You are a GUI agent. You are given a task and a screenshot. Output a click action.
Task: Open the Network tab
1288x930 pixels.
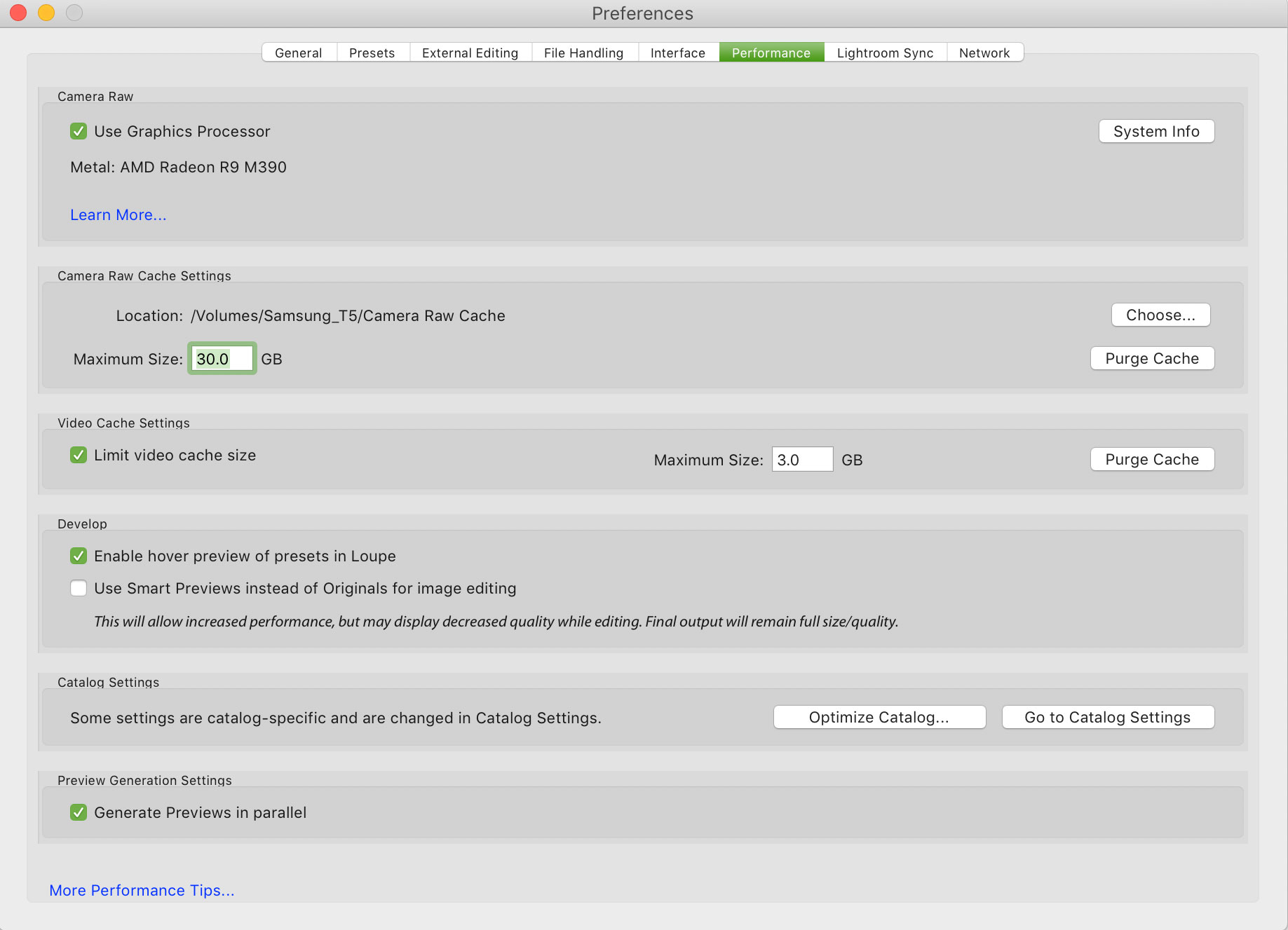984,53
